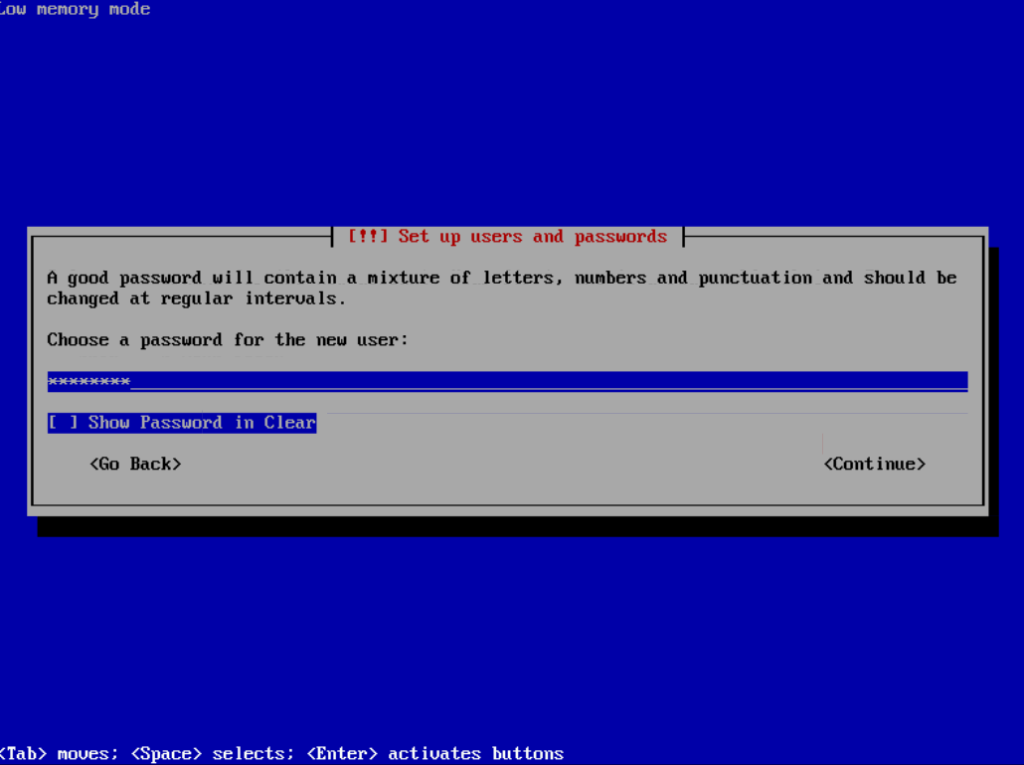Click the good password advice paragraph

[x=502, y=288]
